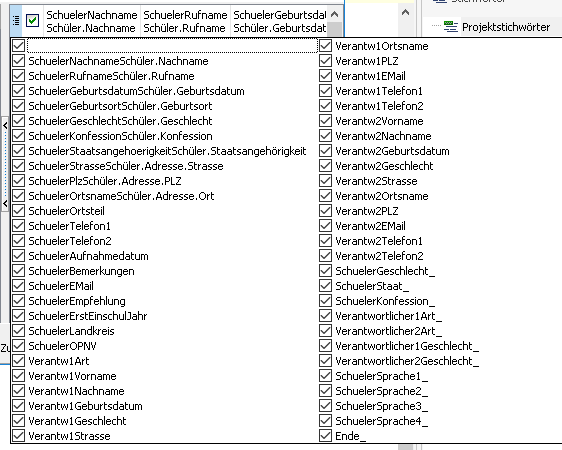The height and width of the screenshot is (450, 562).
Task: Click the lower left splitter arrow
Action: 5,204
